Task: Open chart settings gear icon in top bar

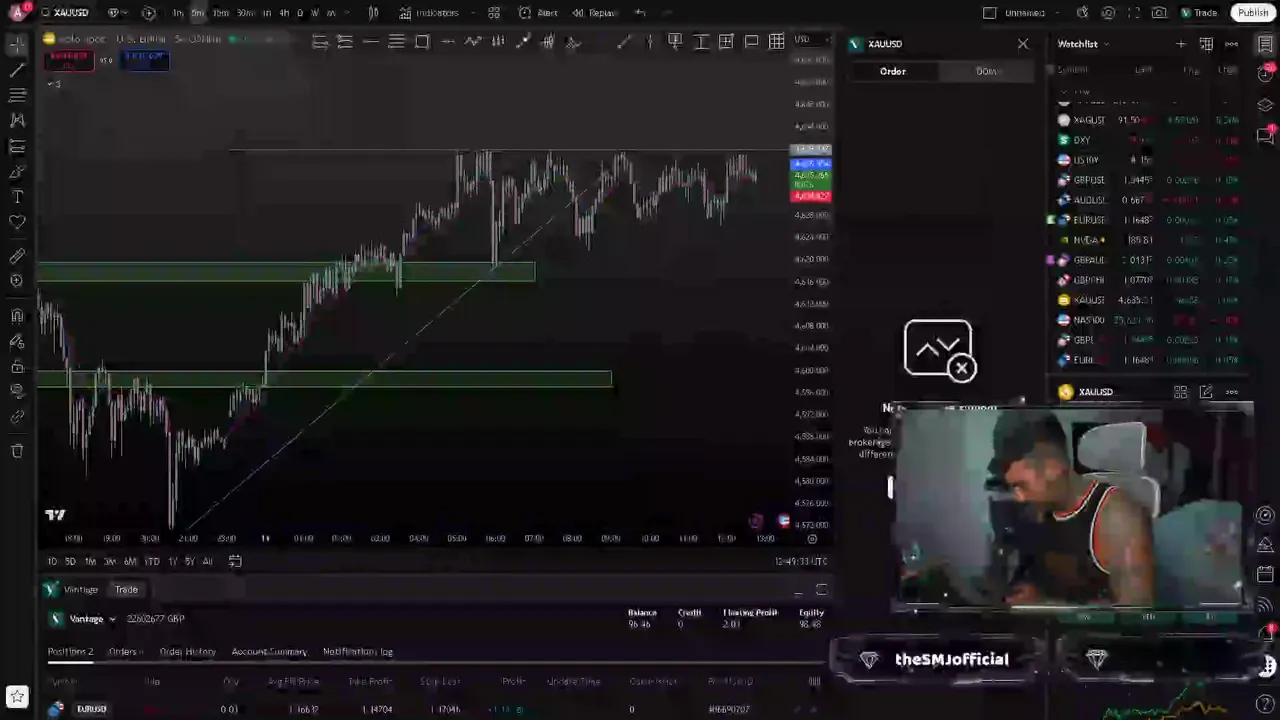Action: (x=1108, y=13)
